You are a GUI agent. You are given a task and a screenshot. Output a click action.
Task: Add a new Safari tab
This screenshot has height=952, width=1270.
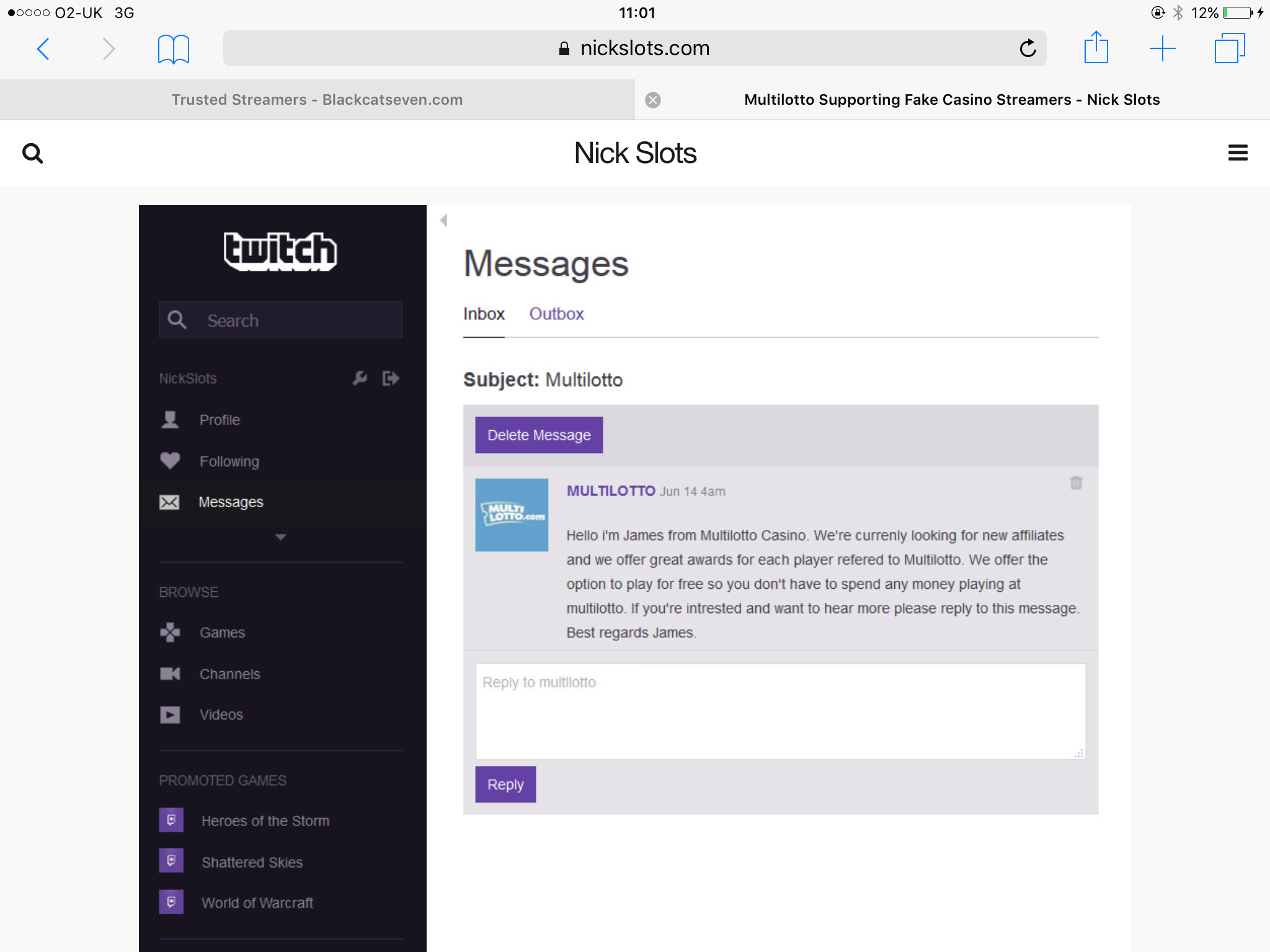click(1162, 48)
